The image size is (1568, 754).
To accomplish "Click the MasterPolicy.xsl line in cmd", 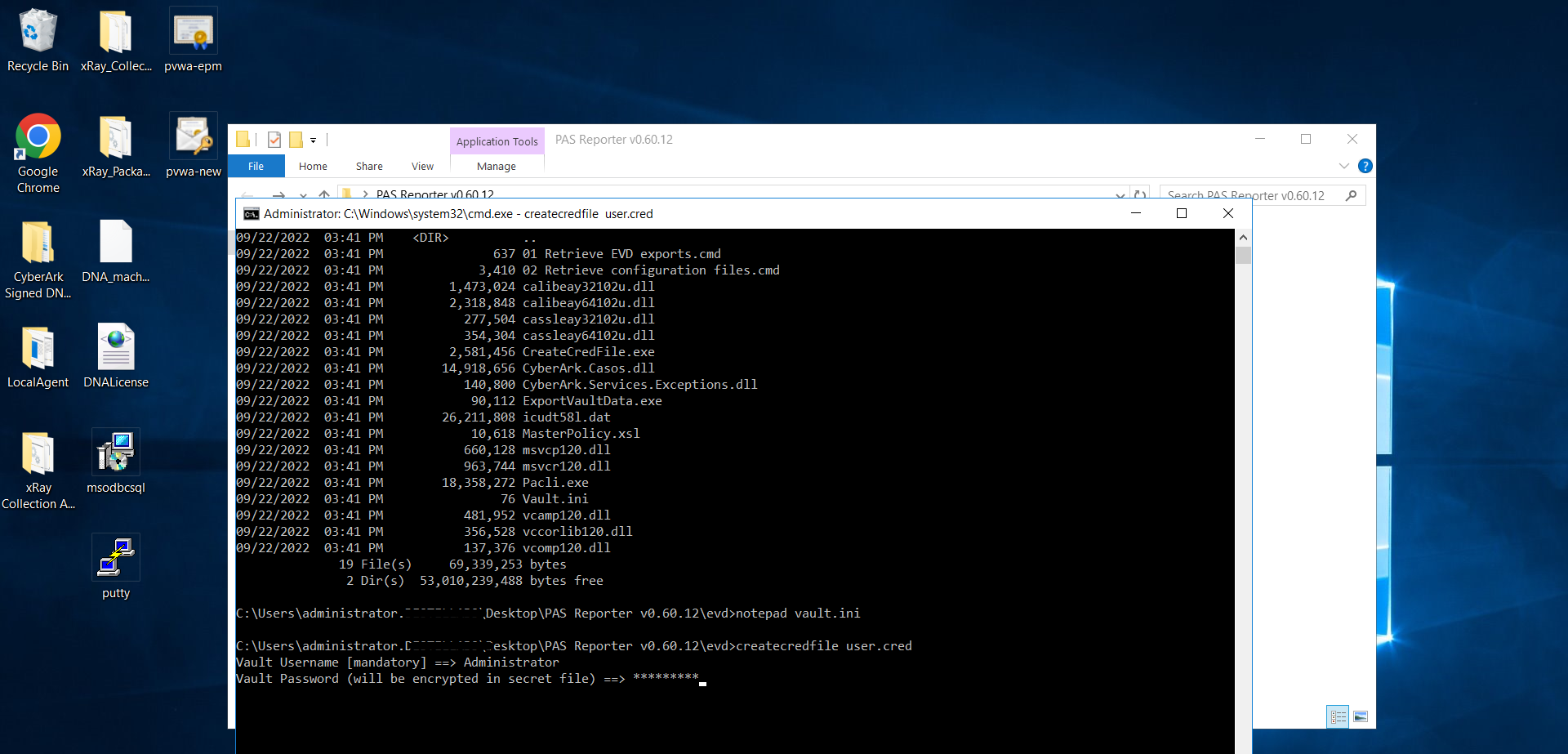I will click(x=438, y=434).
